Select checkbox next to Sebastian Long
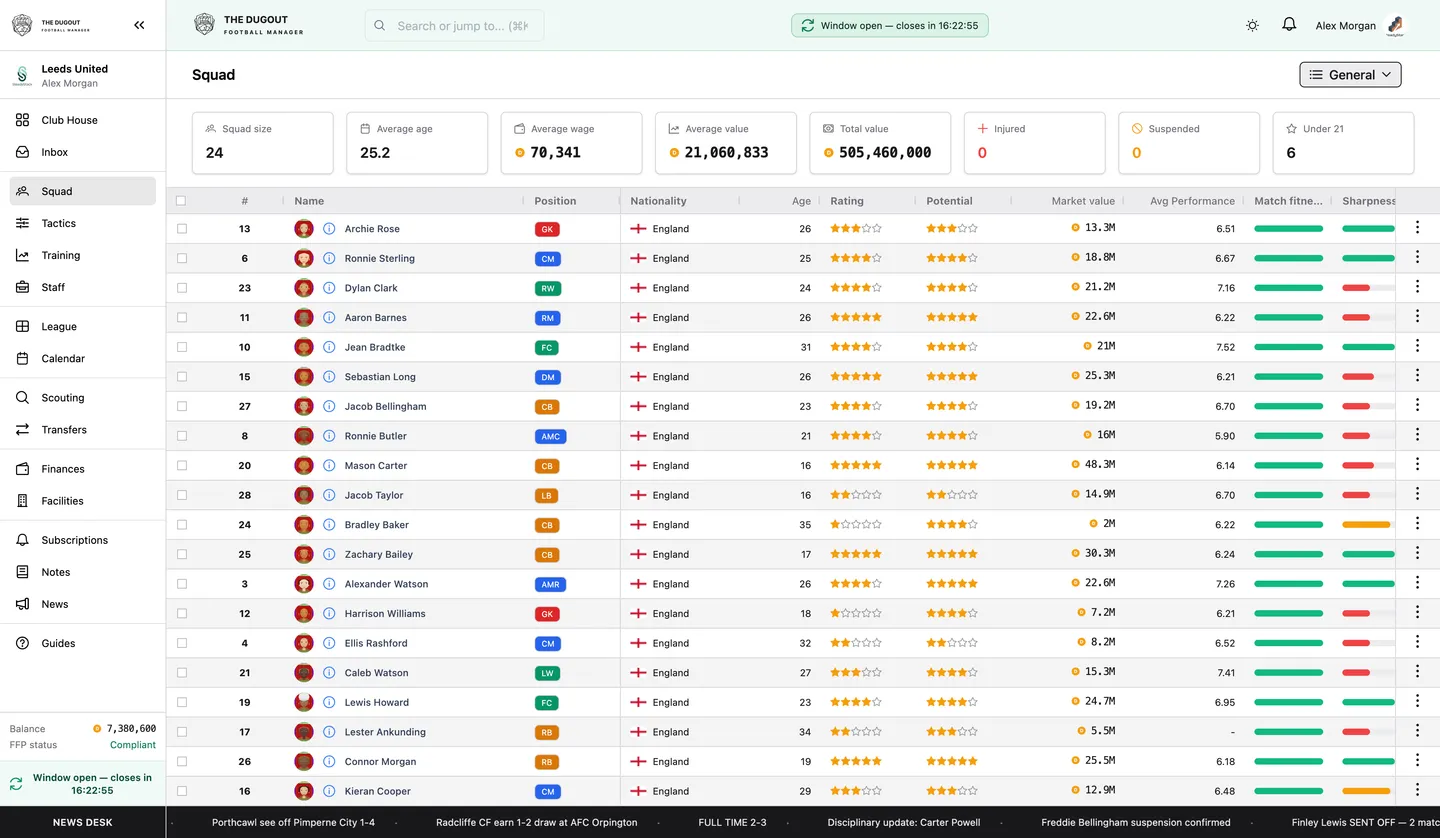 coord(182,377)
